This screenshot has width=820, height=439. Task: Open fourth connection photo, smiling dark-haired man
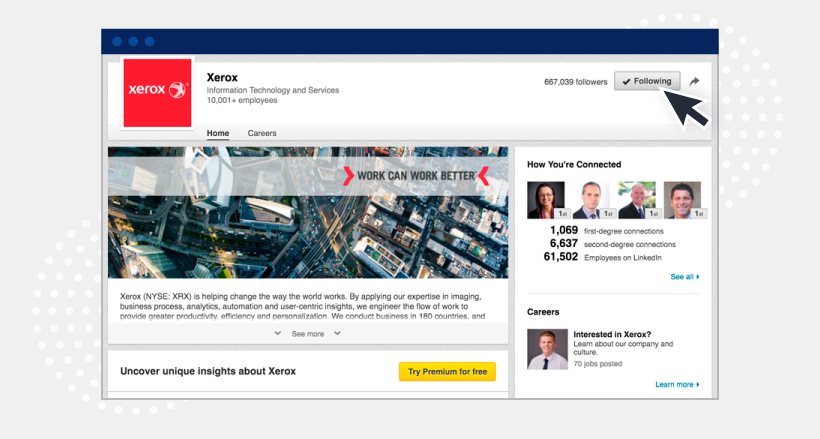(682, 200)
